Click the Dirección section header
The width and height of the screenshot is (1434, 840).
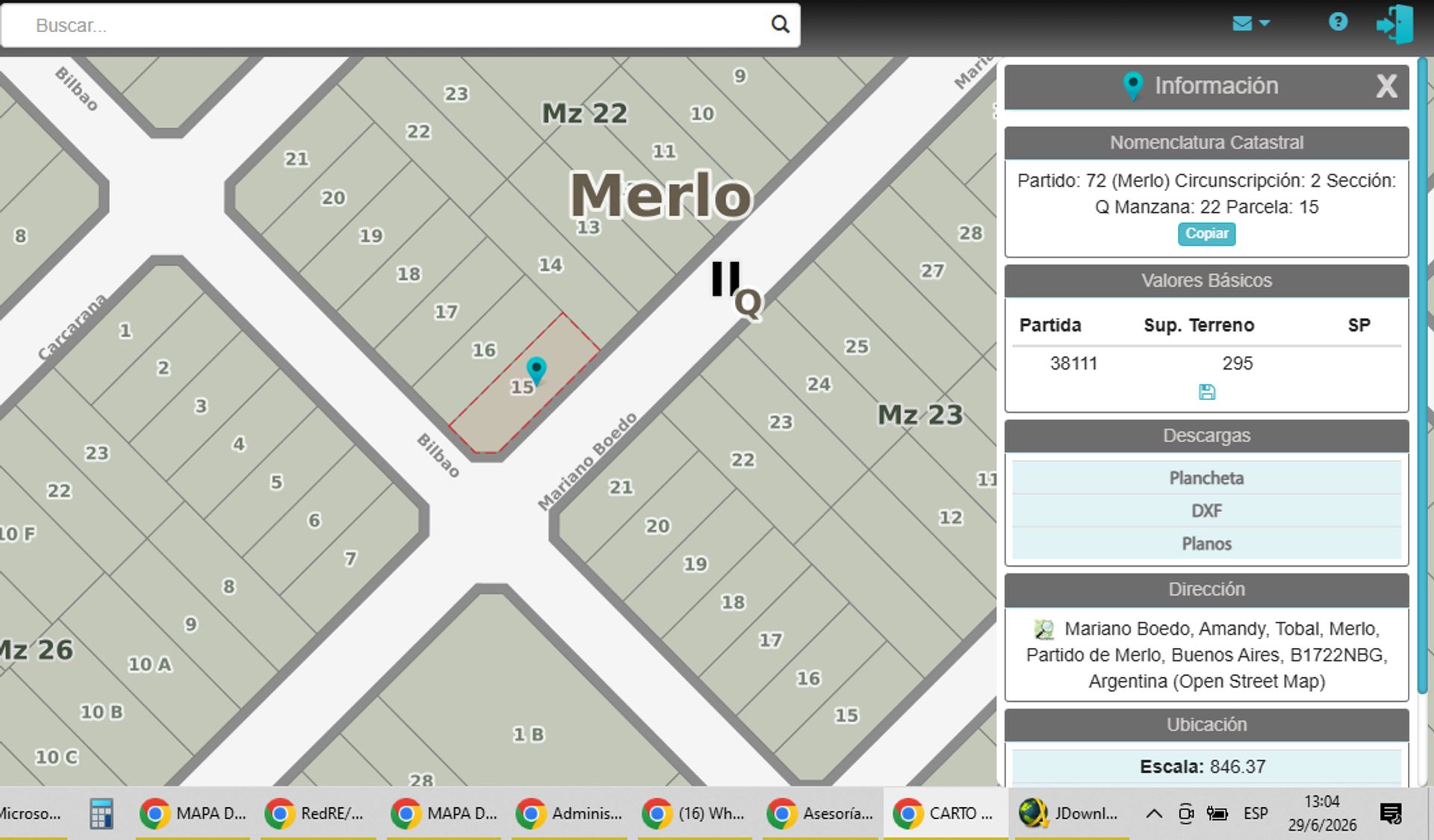1206,590
